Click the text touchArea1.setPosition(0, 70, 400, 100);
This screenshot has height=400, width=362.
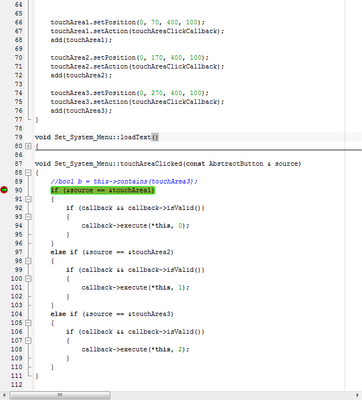tap(128, 22)
